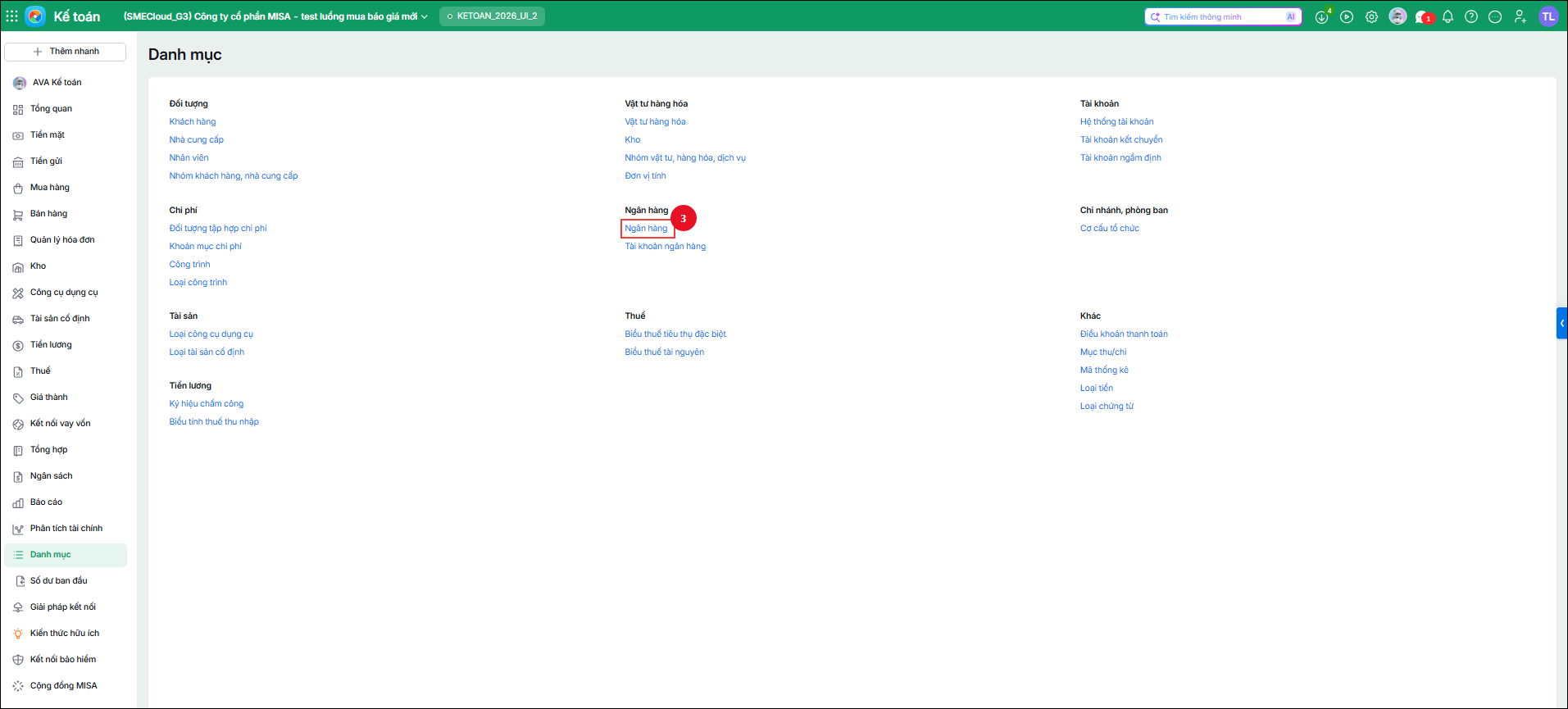Open the settings gear icon
The width and height of the screenshot is (1568, 709).
(1371, 16)
